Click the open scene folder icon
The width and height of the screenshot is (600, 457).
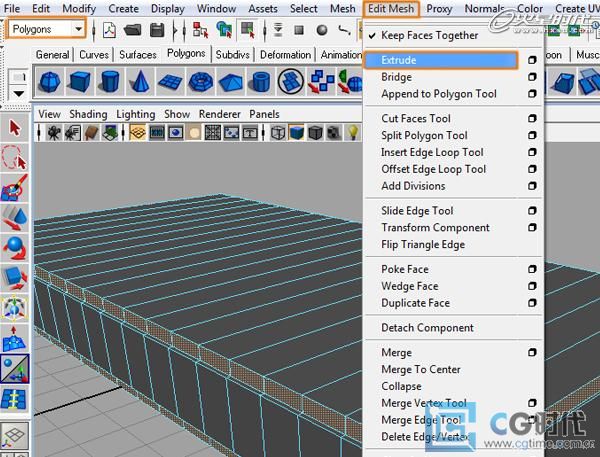click(133, 30)
